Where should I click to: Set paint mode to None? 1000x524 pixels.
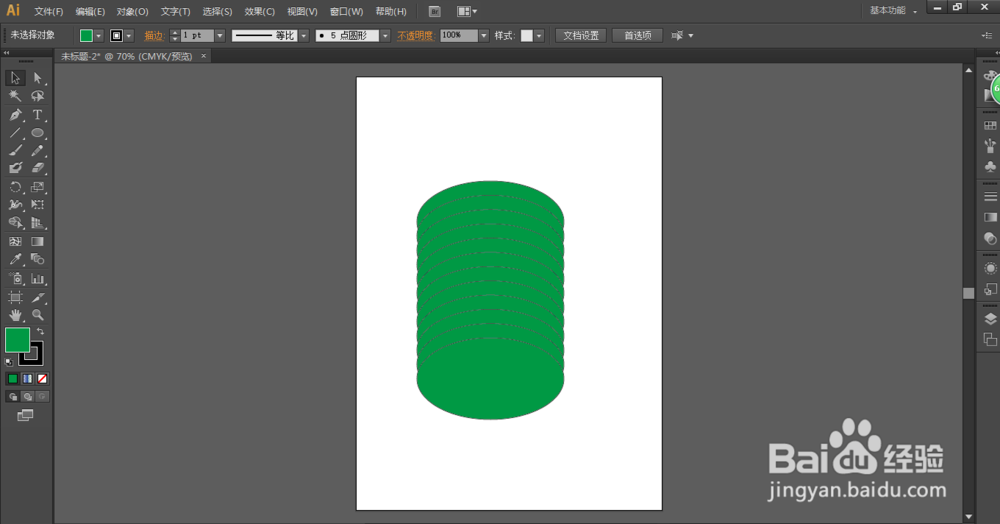tap(42, 379)
